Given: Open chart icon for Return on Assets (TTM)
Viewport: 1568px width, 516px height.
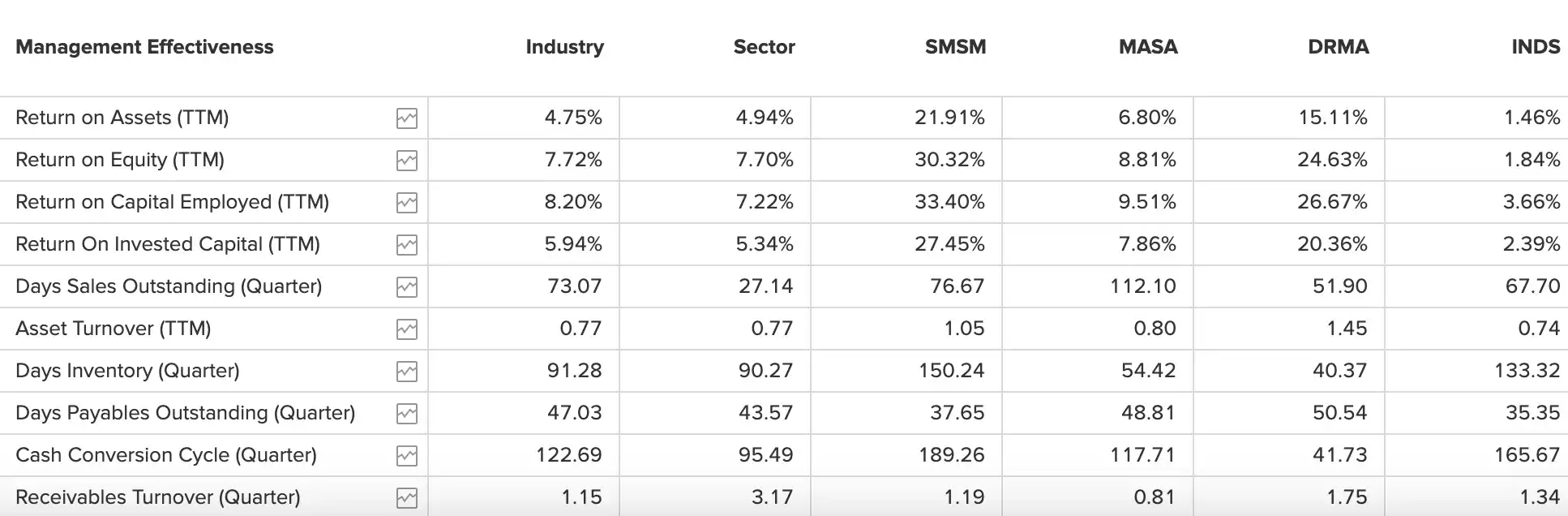Looking at the screenshot, I should pos(407,118).
